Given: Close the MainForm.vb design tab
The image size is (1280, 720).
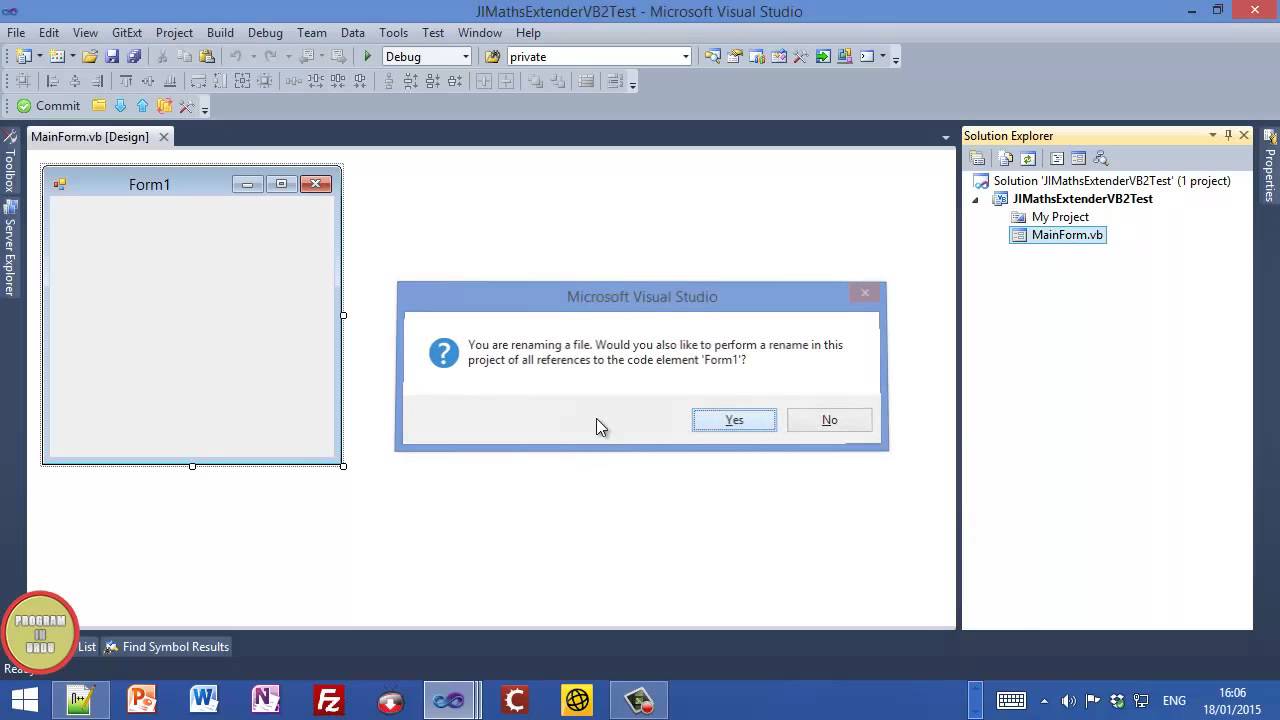Looking at the screenshot, I should [164, 137].
